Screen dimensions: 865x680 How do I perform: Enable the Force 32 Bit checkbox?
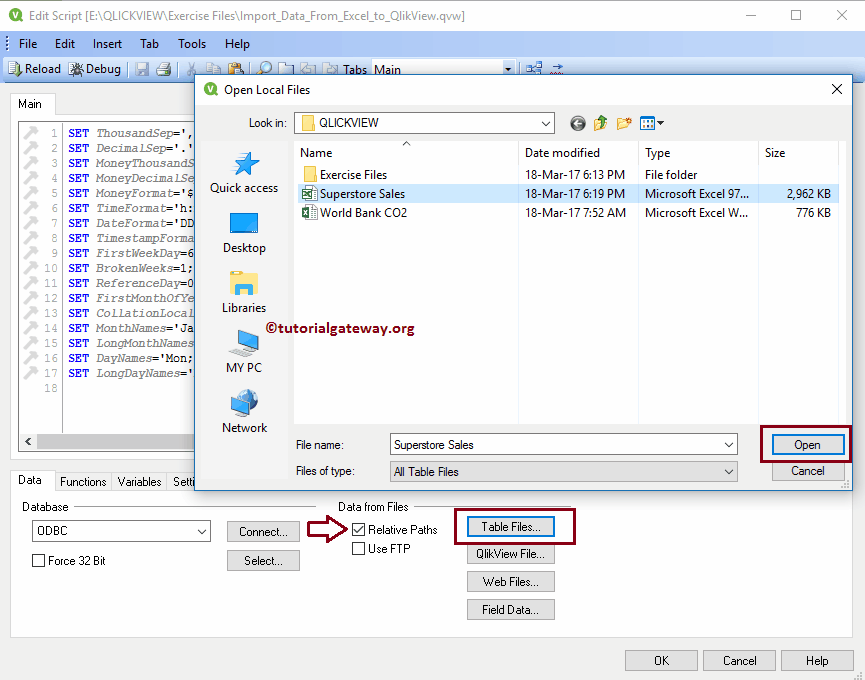click(x=39, y=561)
